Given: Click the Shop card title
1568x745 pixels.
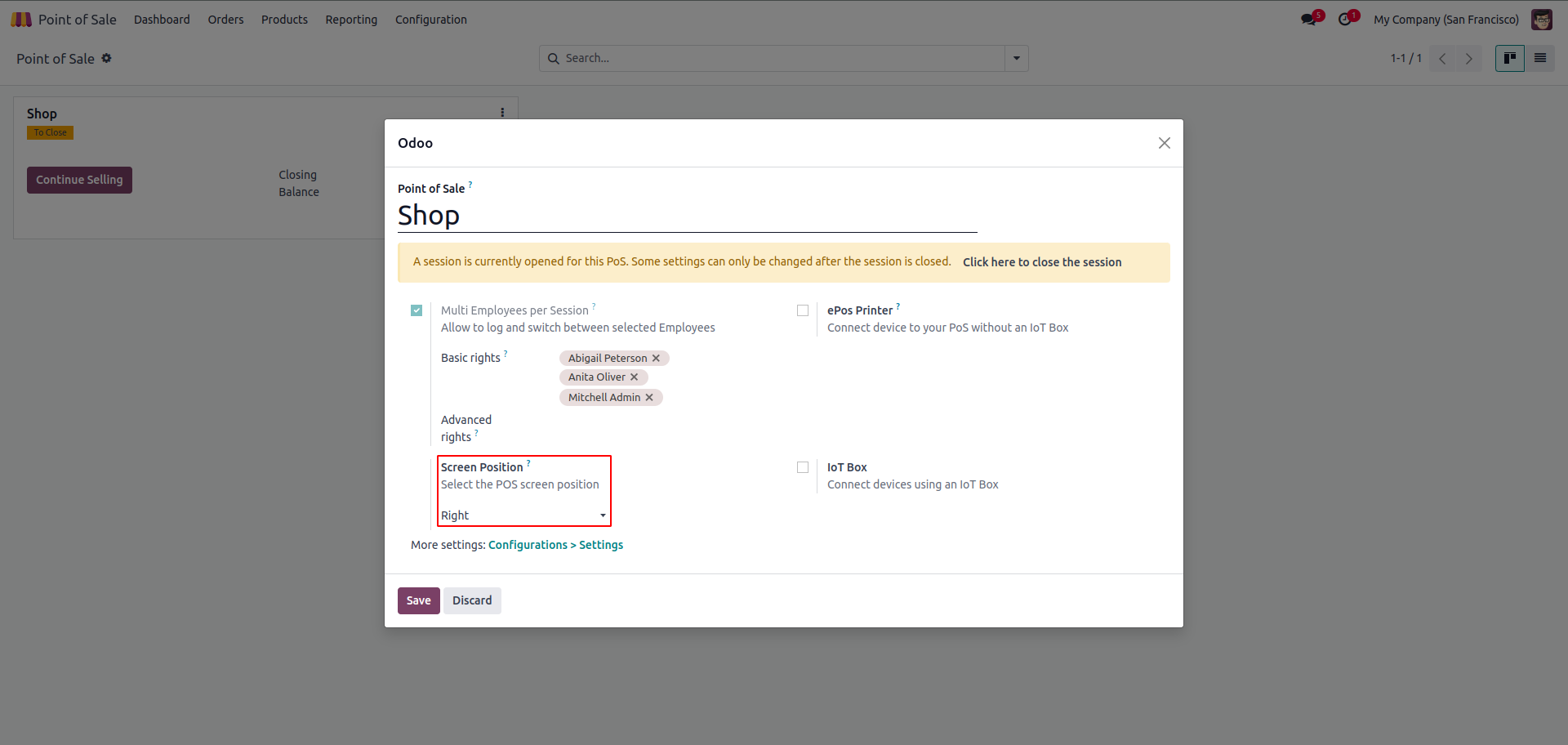Looking at the screenshot, I should (42, 114).
